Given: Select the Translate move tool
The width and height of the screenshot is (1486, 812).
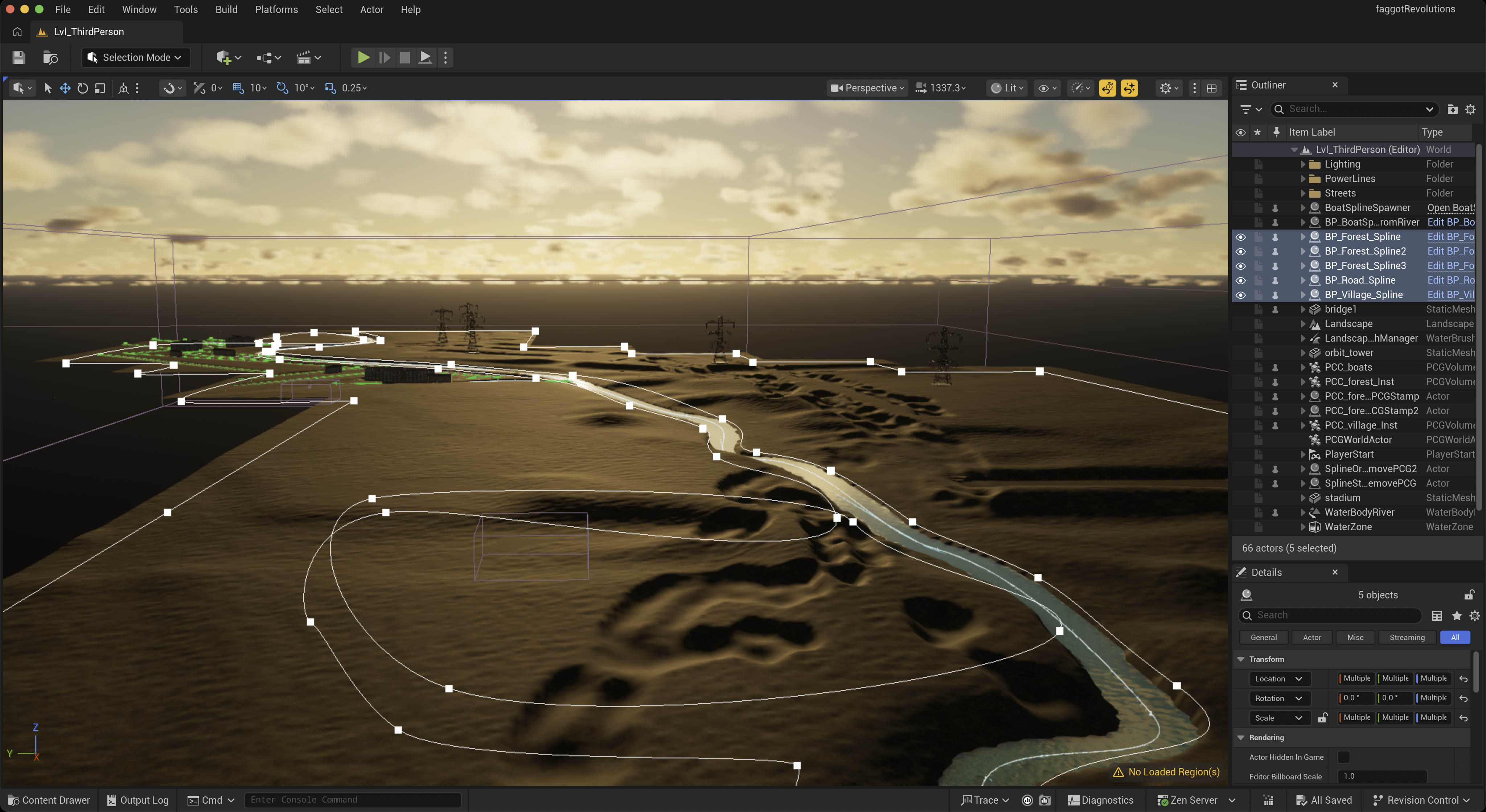Looking at the screenshot, I should tap(65, 88).
